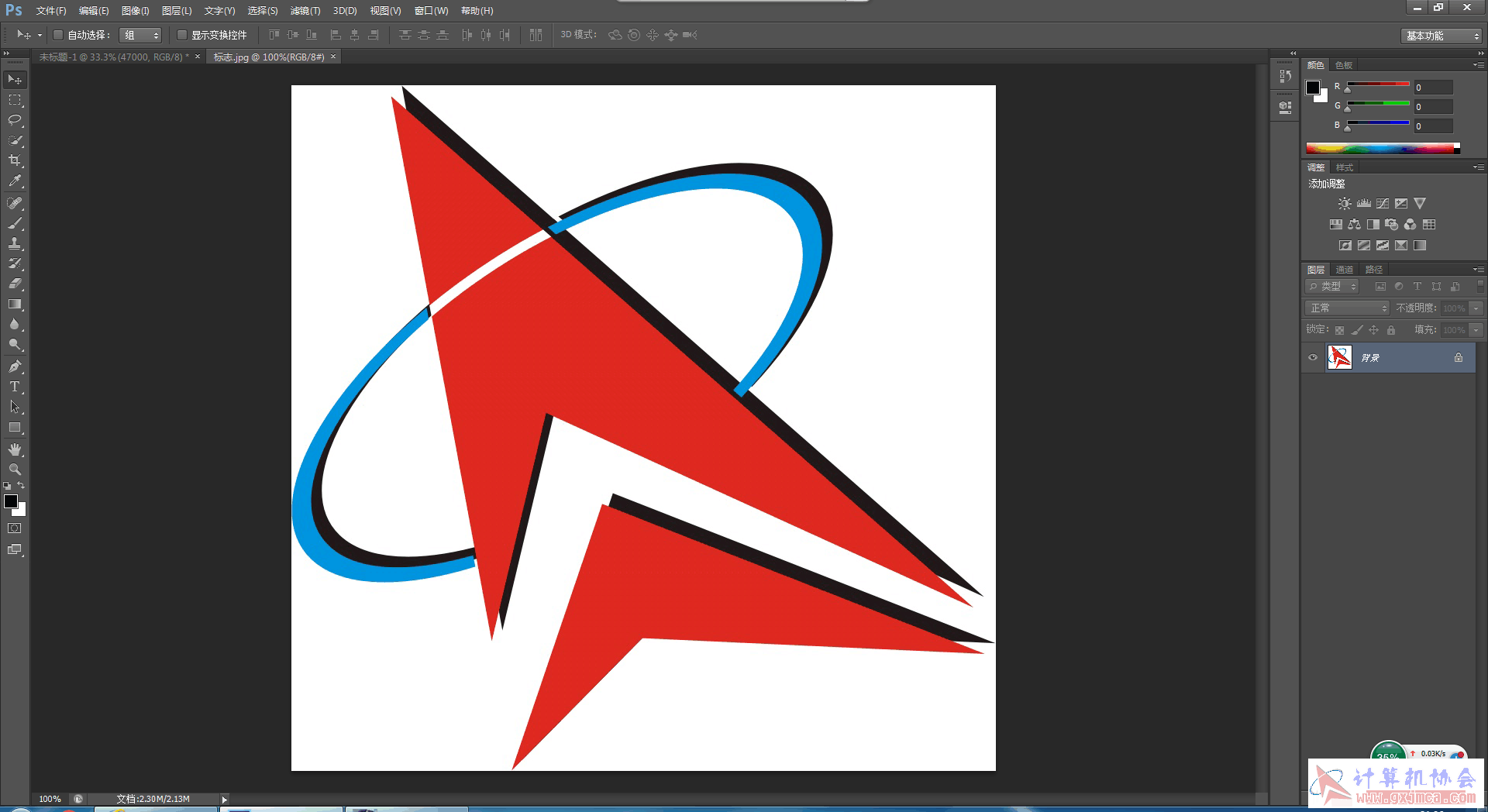Select the Spot Healing Brush tool

pyautogui.click(x=15, y=203)
